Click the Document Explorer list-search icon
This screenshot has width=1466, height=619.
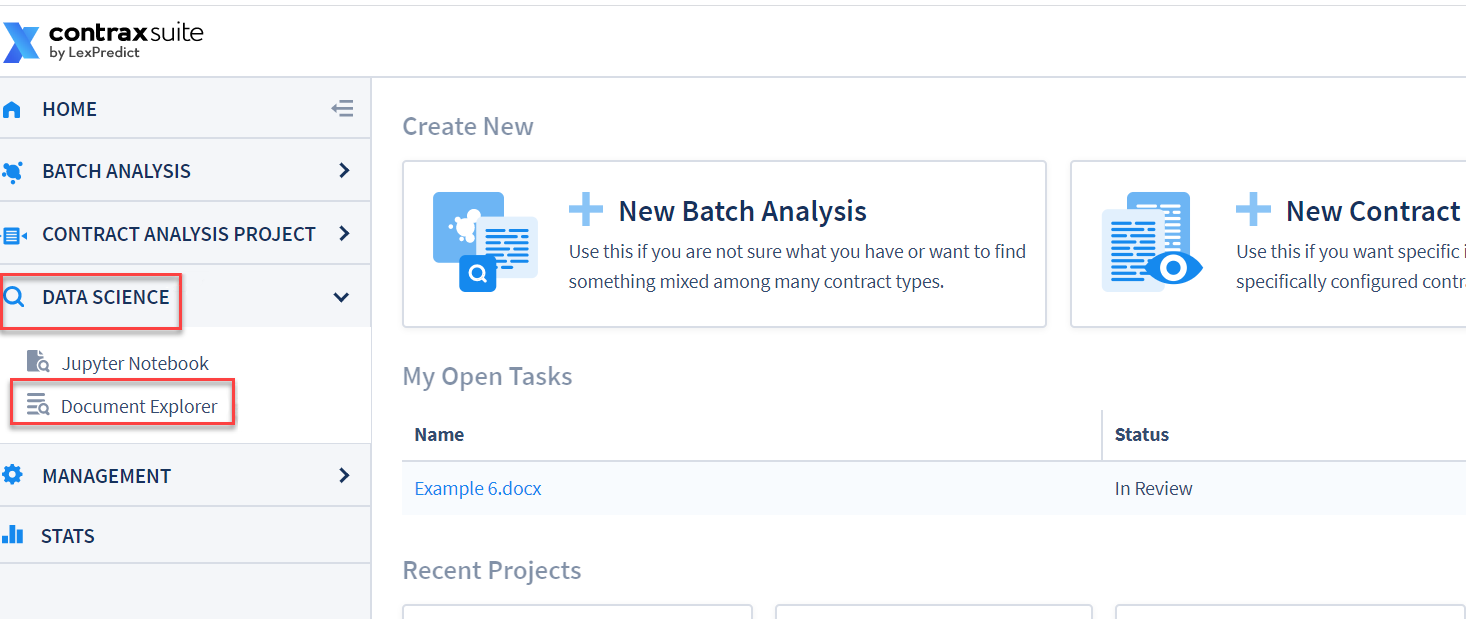coord(38,405)
